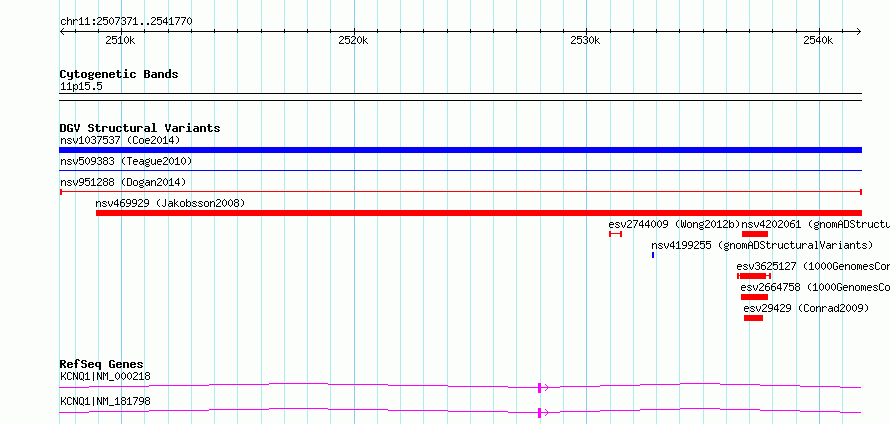This screenshot has width=890, height=424.
Task: Click the esv2744009 (Wong2012b) red glyph
Action: (615, 234)
